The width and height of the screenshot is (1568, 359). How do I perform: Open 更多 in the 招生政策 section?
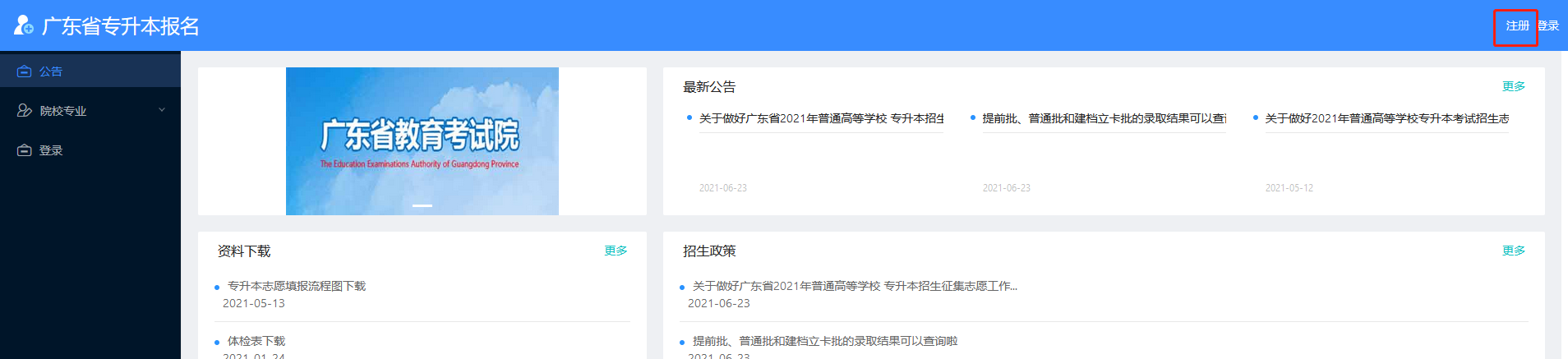click(x=1513, y=251)
